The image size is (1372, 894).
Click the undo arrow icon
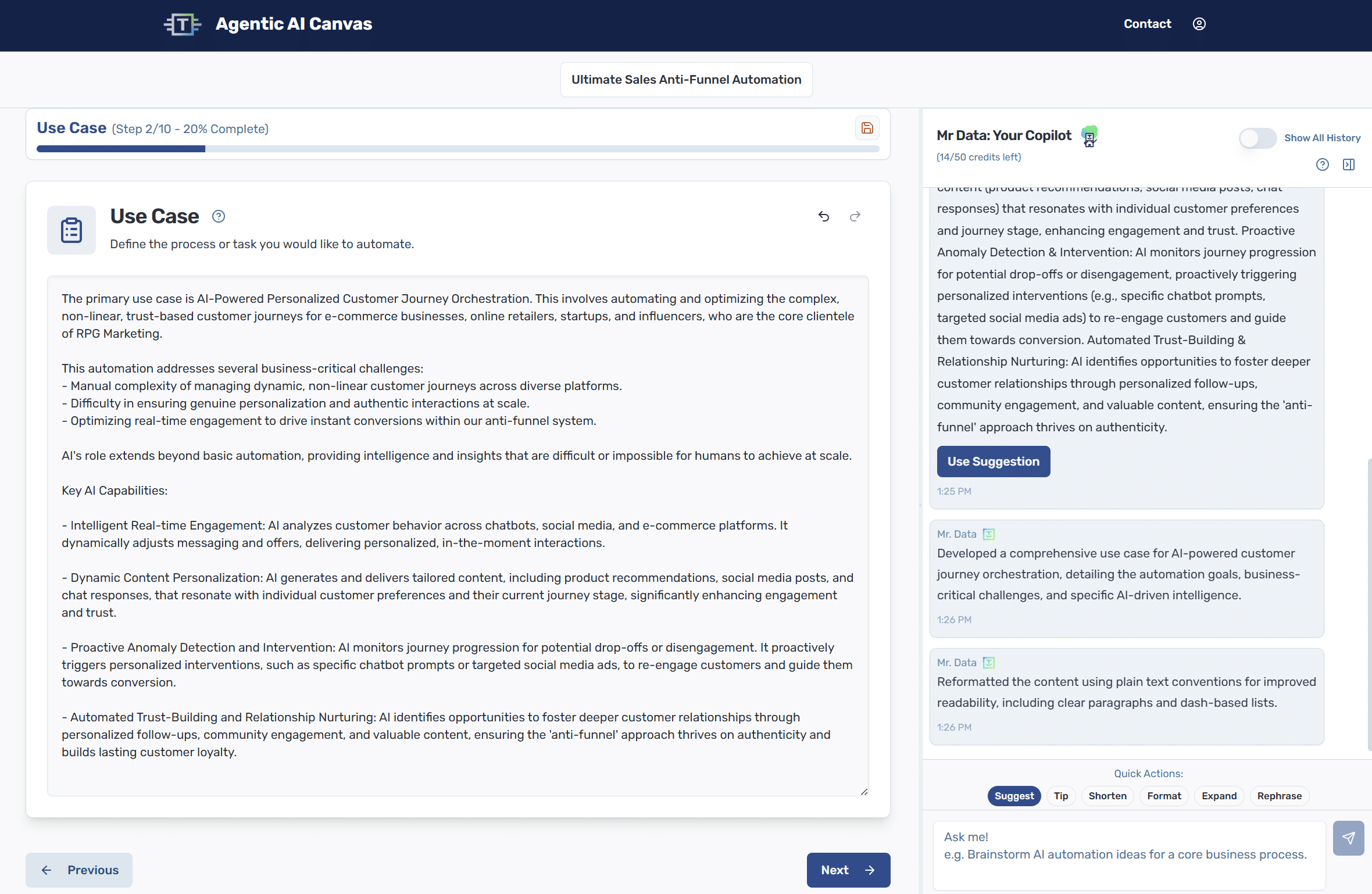824,216
